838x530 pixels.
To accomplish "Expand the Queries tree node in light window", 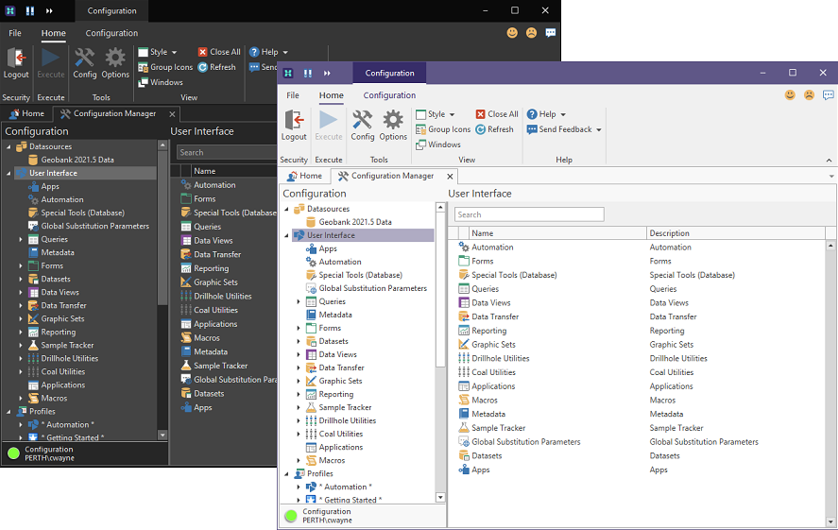I will pyautogui.click(x=298, y=301).
